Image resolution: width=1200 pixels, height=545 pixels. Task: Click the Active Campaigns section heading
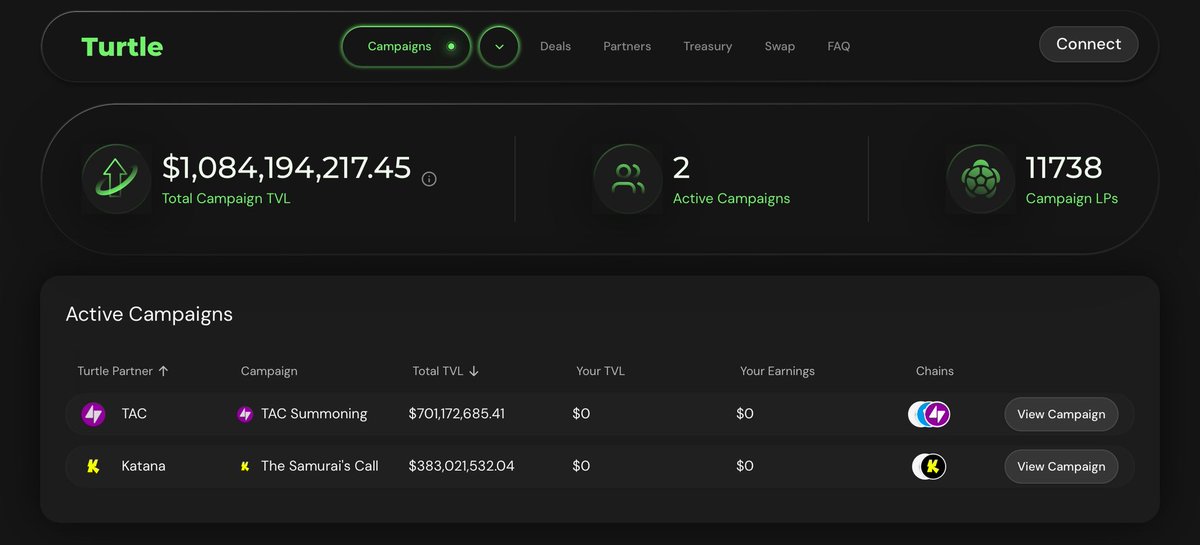pyautogui.click(x=149, y=314)
